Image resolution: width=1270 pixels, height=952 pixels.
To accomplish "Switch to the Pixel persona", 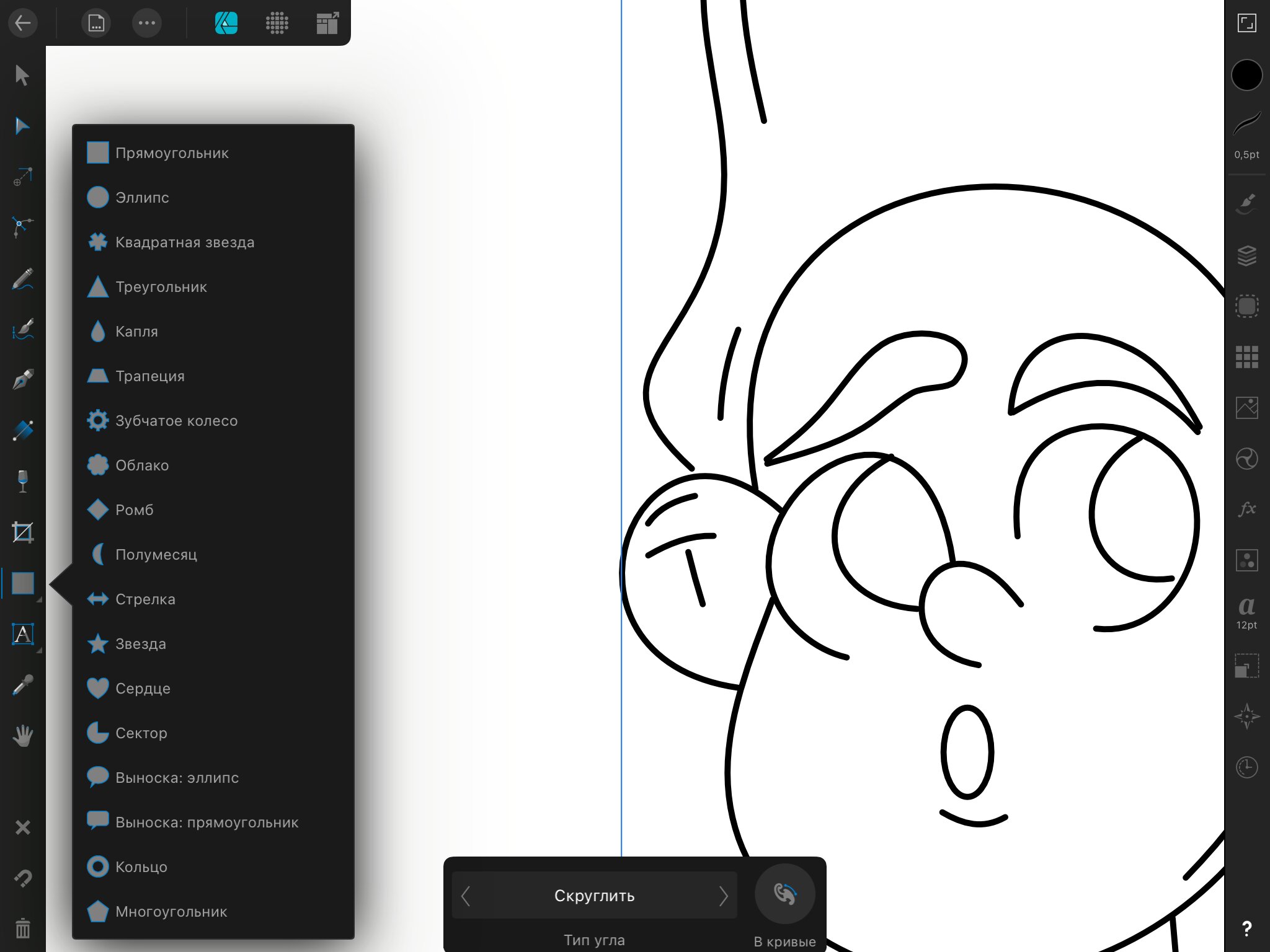I will (277, 23).
